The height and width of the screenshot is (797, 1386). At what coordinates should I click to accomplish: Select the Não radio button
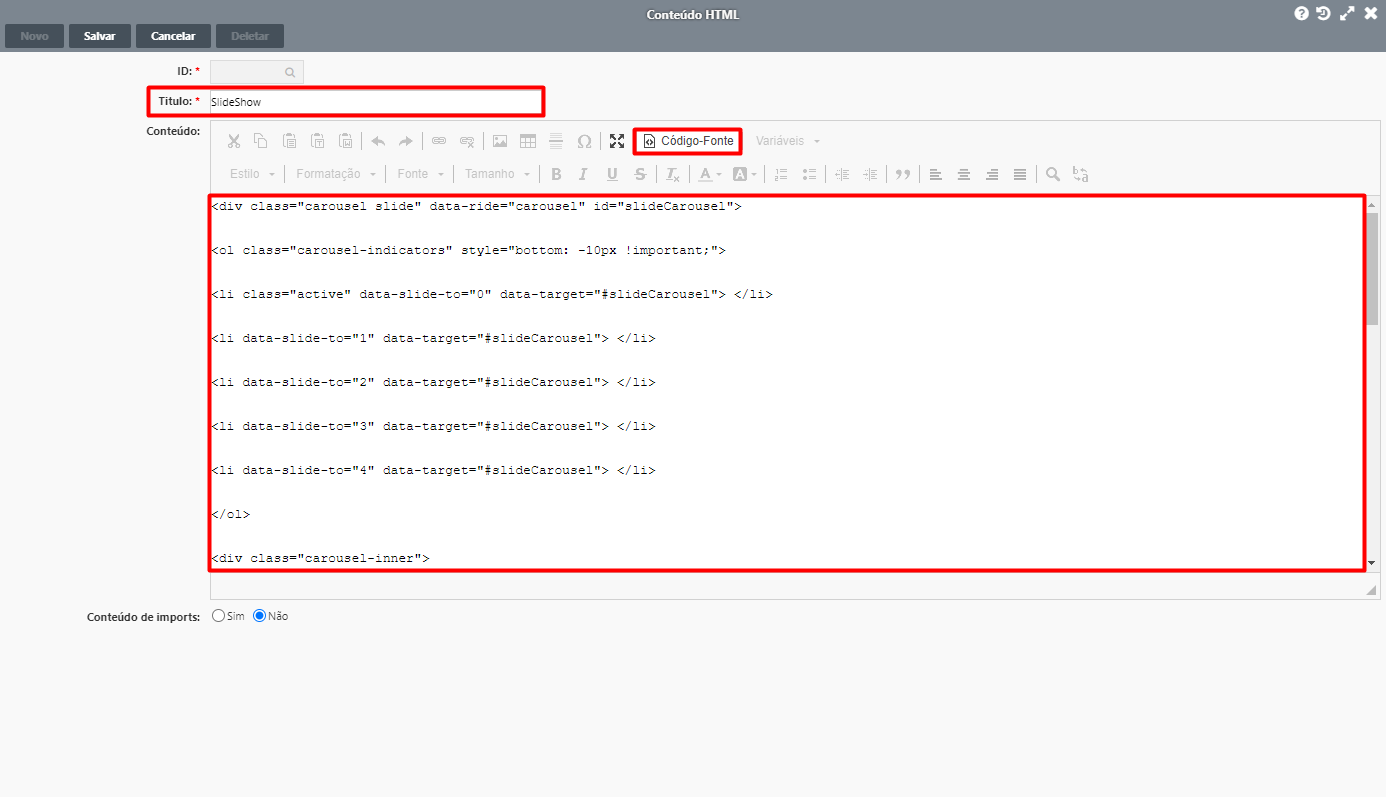click(x=259, y=616)
